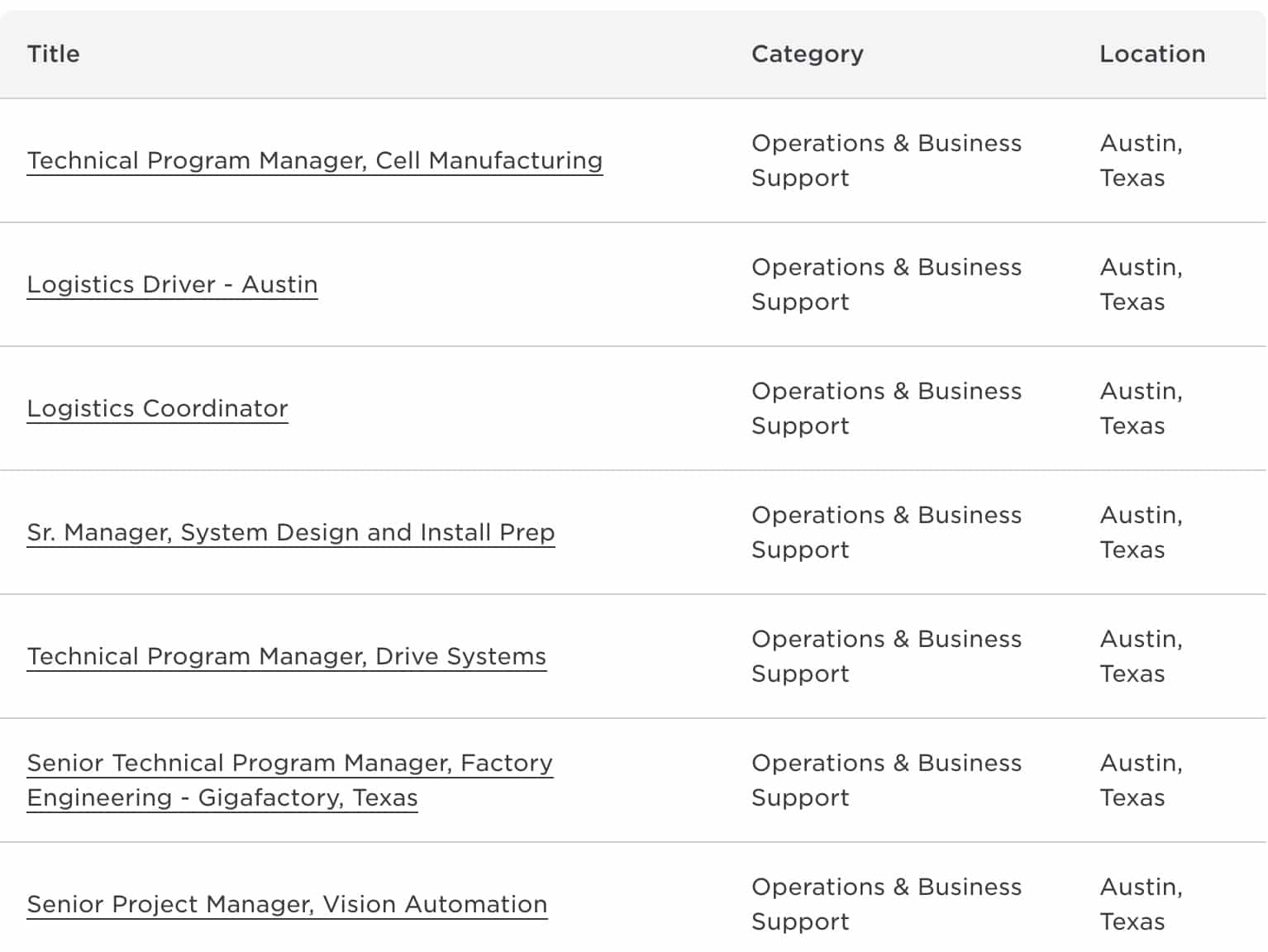Select the Logistics Coordinator job link
The image size is (1268, 952).
[x=157, y=408]
